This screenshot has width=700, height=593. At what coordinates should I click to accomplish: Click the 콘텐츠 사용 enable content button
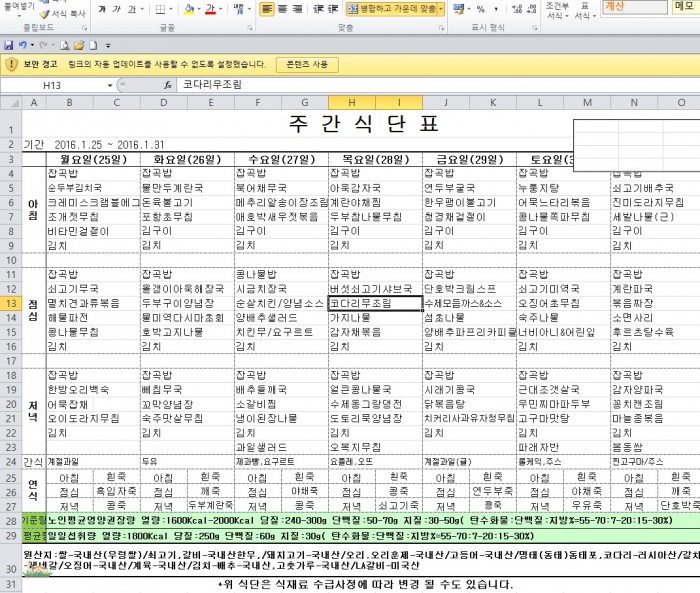tap(307, 64)
